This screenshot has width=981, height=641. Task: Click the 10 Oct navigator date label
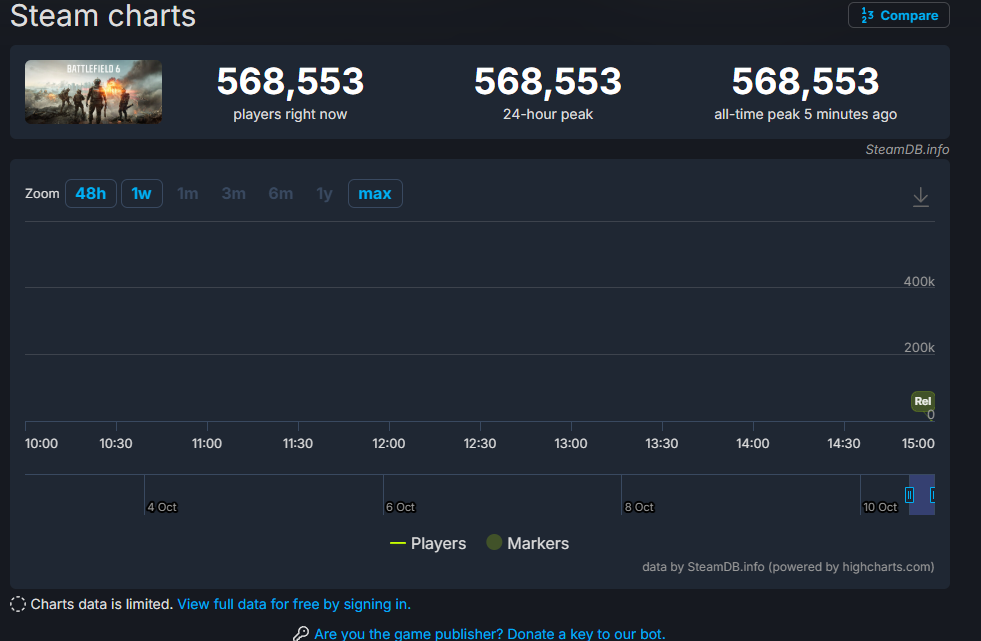pos(880,507)
